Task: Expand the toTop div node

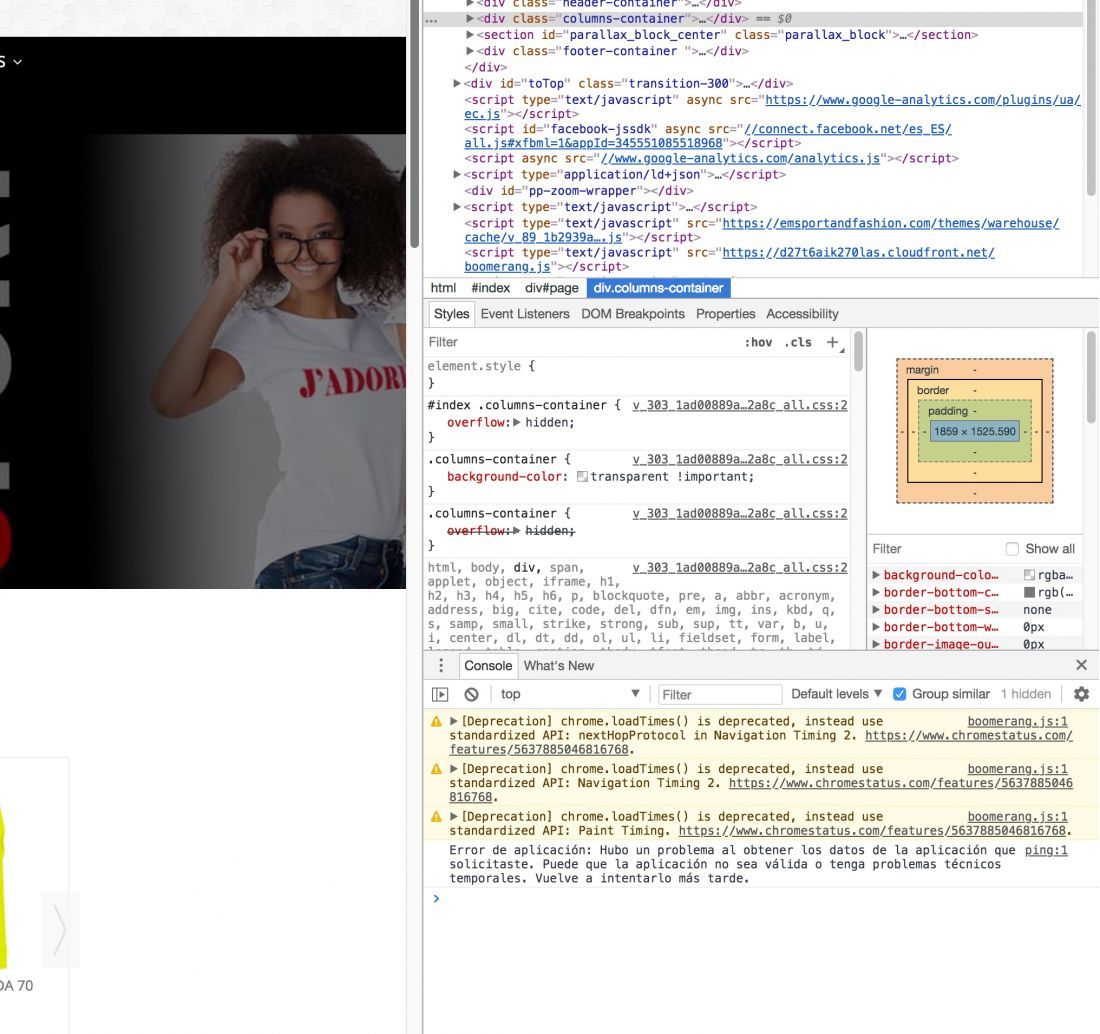Action: tap(457, 83)
